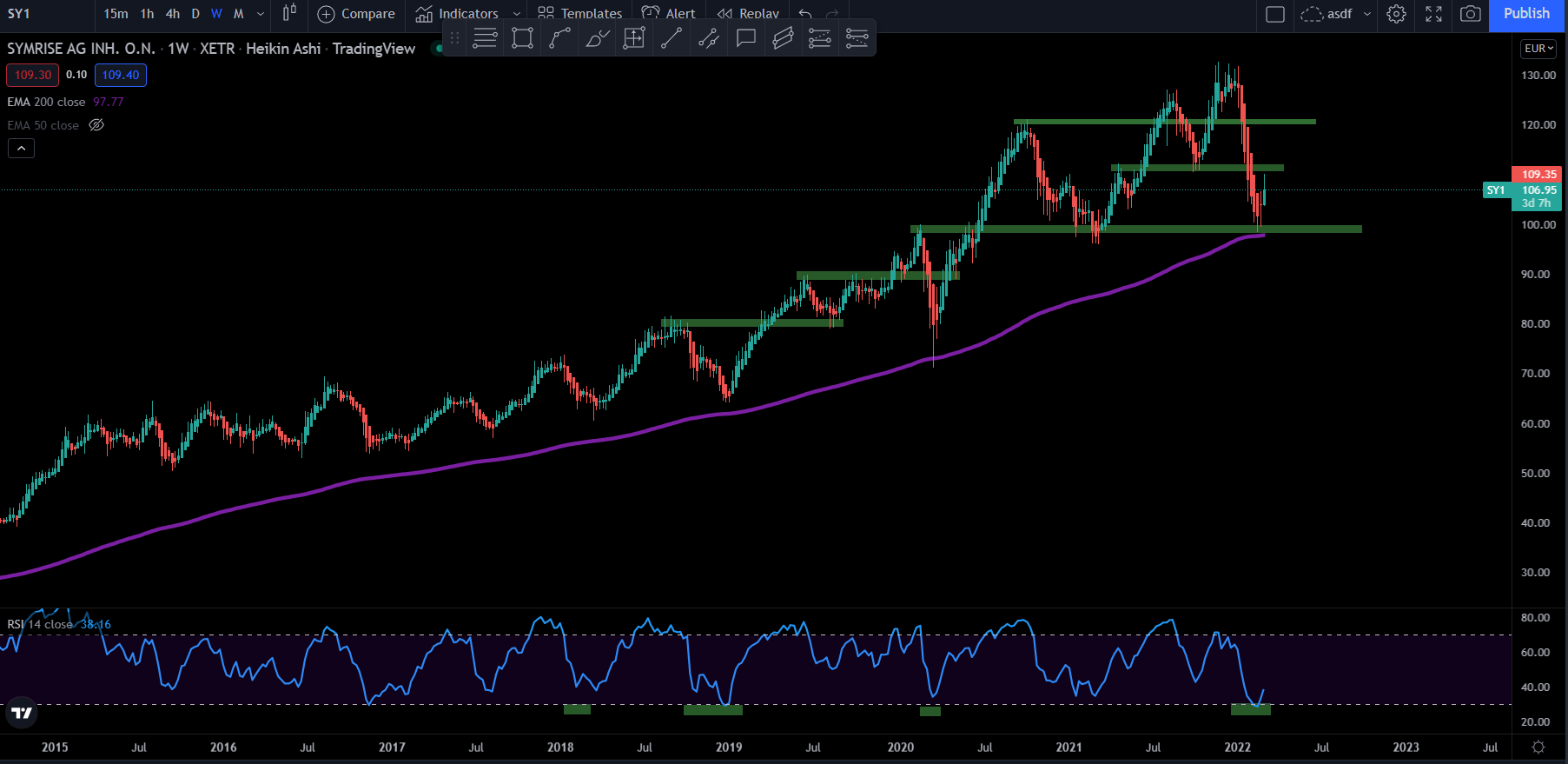Open the candlestick chart style selector

pyautogui.click(x=289, y=14)
